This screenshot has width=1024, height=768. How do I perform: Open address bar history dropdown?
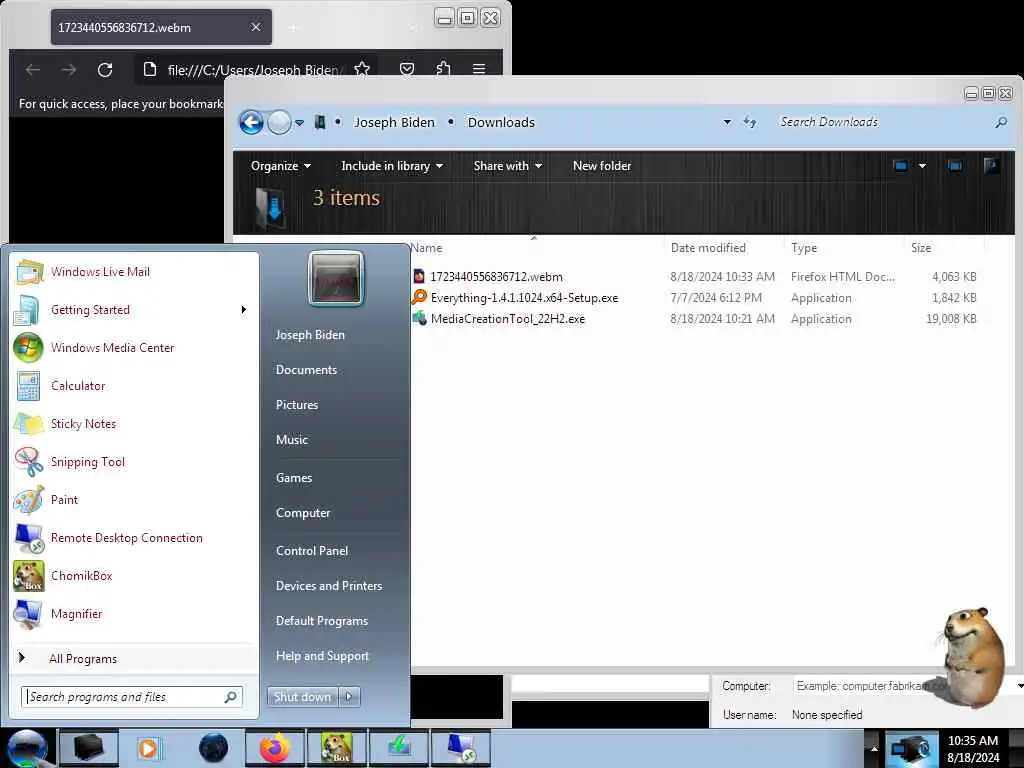point(727,122)
